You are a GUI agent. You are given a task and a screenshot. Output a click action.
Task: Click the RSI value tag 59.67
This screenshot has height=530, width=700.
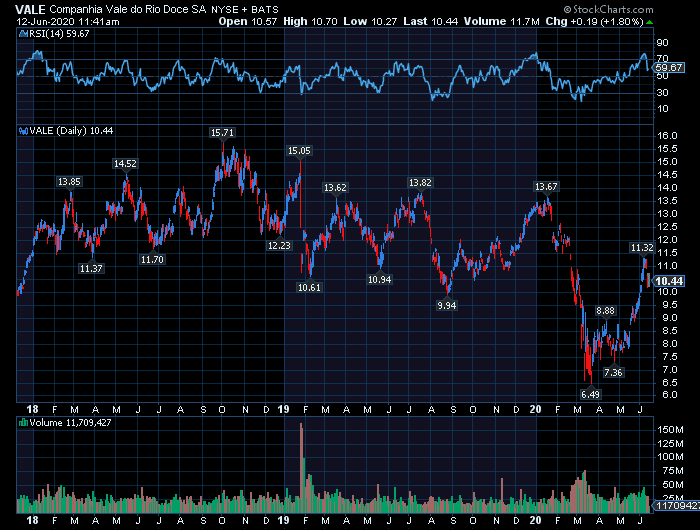[669, 67]
